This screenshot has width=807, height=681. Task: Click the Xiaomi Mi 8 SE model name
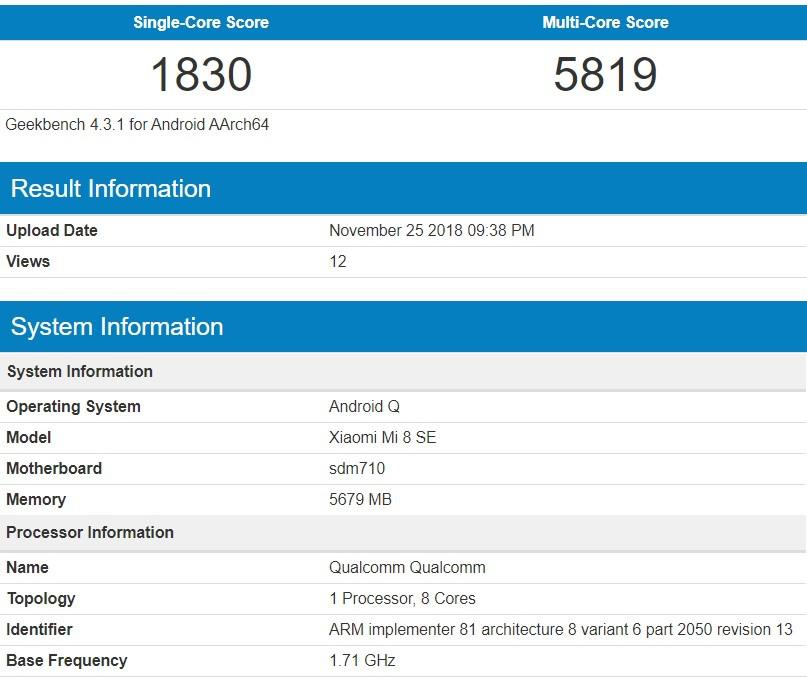(382, 437)
